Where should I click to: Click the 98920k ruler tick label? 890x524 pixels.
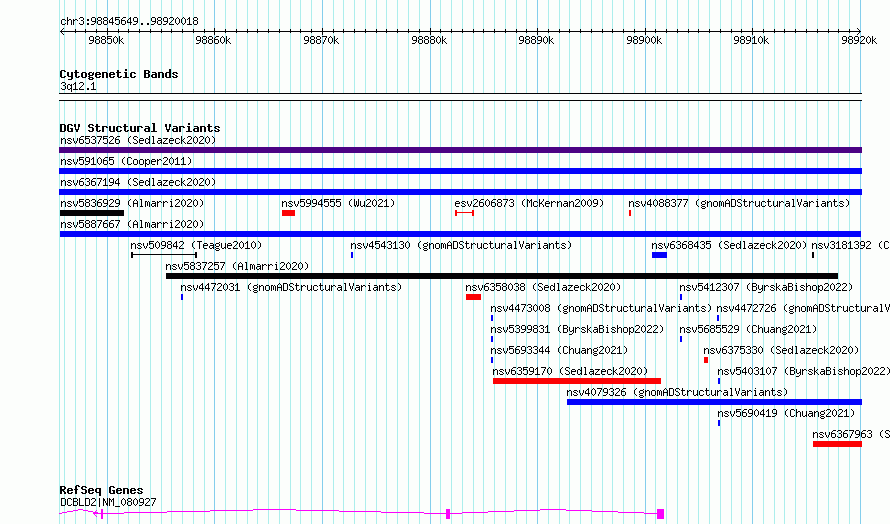859,41
